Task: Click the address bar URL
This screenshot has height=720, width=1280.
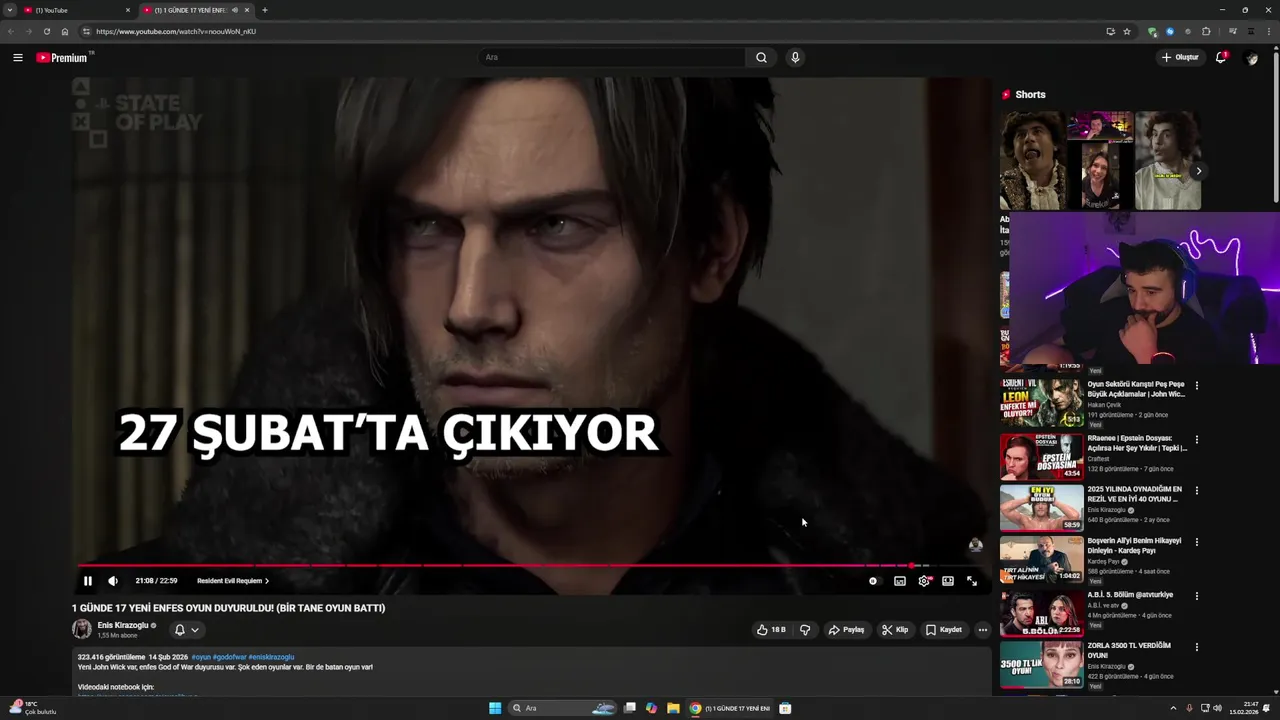Action: [176, 31]
